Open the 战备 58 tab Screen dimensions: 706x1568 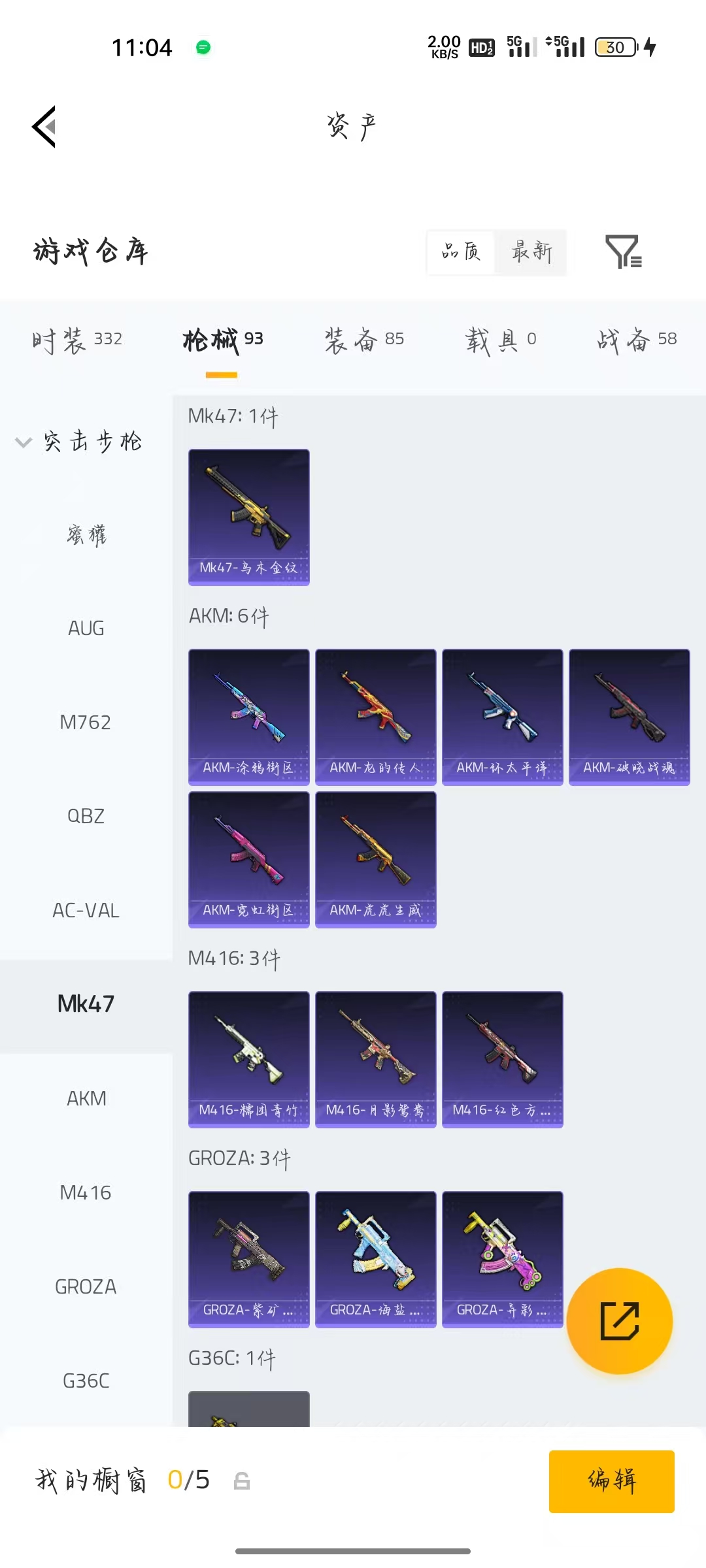coord(637,340)
